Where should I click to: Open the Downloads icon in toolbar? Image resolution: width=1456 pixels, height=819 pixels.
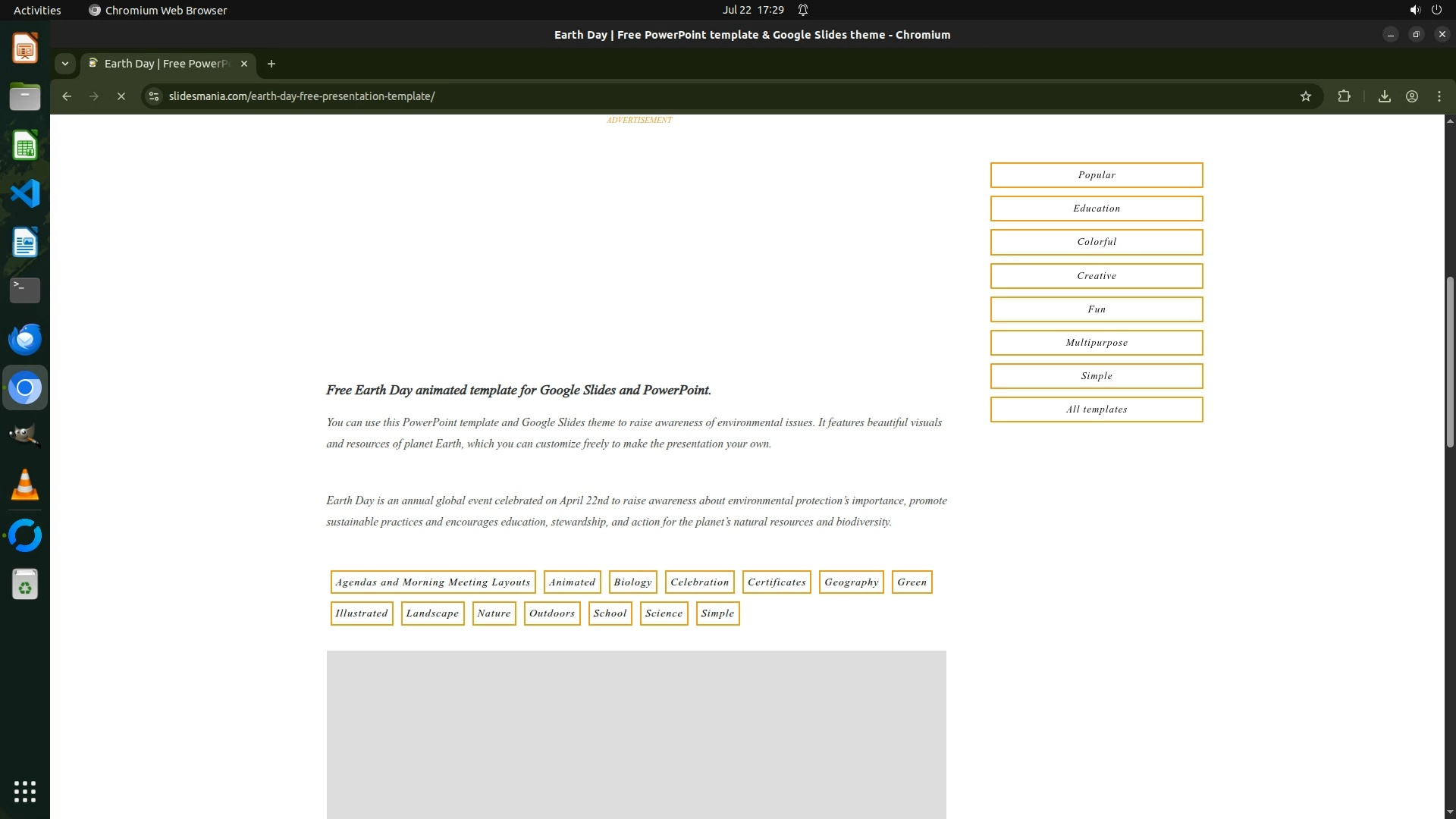1384,96
